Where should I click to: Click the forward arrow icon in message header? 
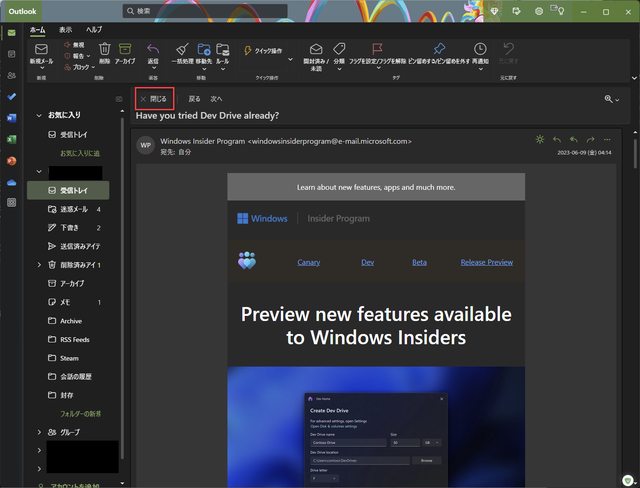tap(591, 140)
